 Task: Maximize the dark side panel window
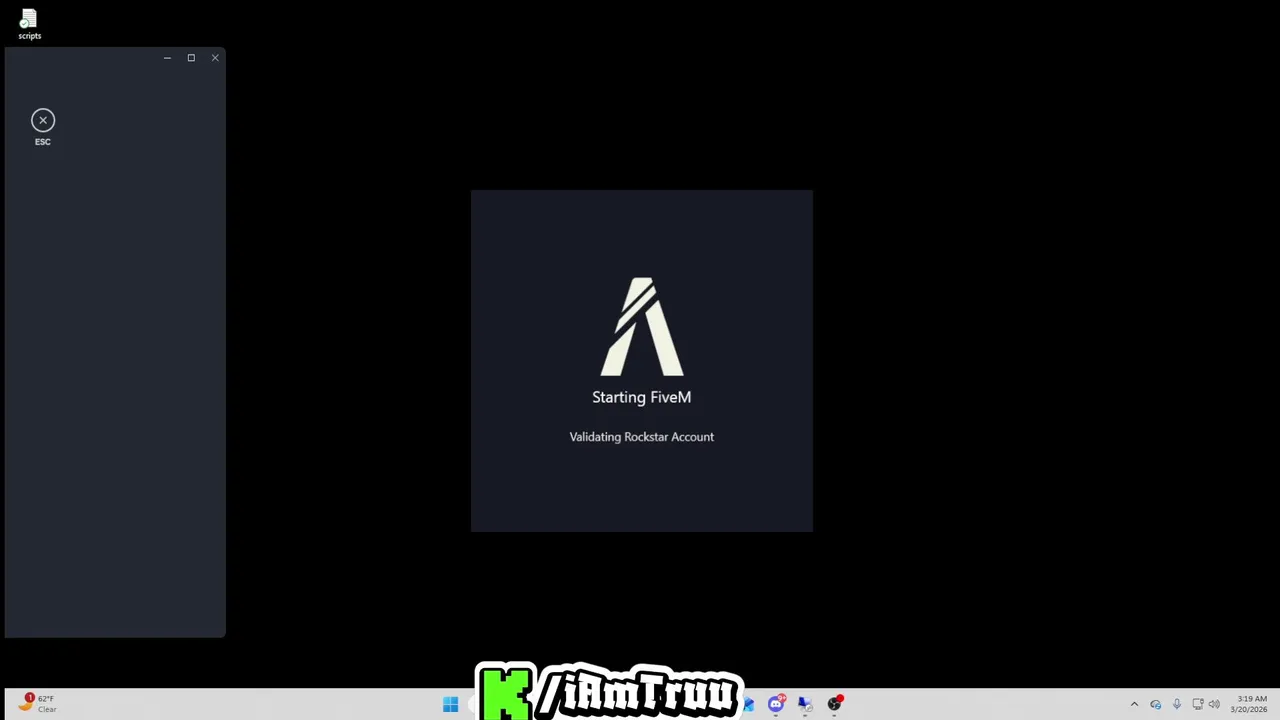[191, 58]
